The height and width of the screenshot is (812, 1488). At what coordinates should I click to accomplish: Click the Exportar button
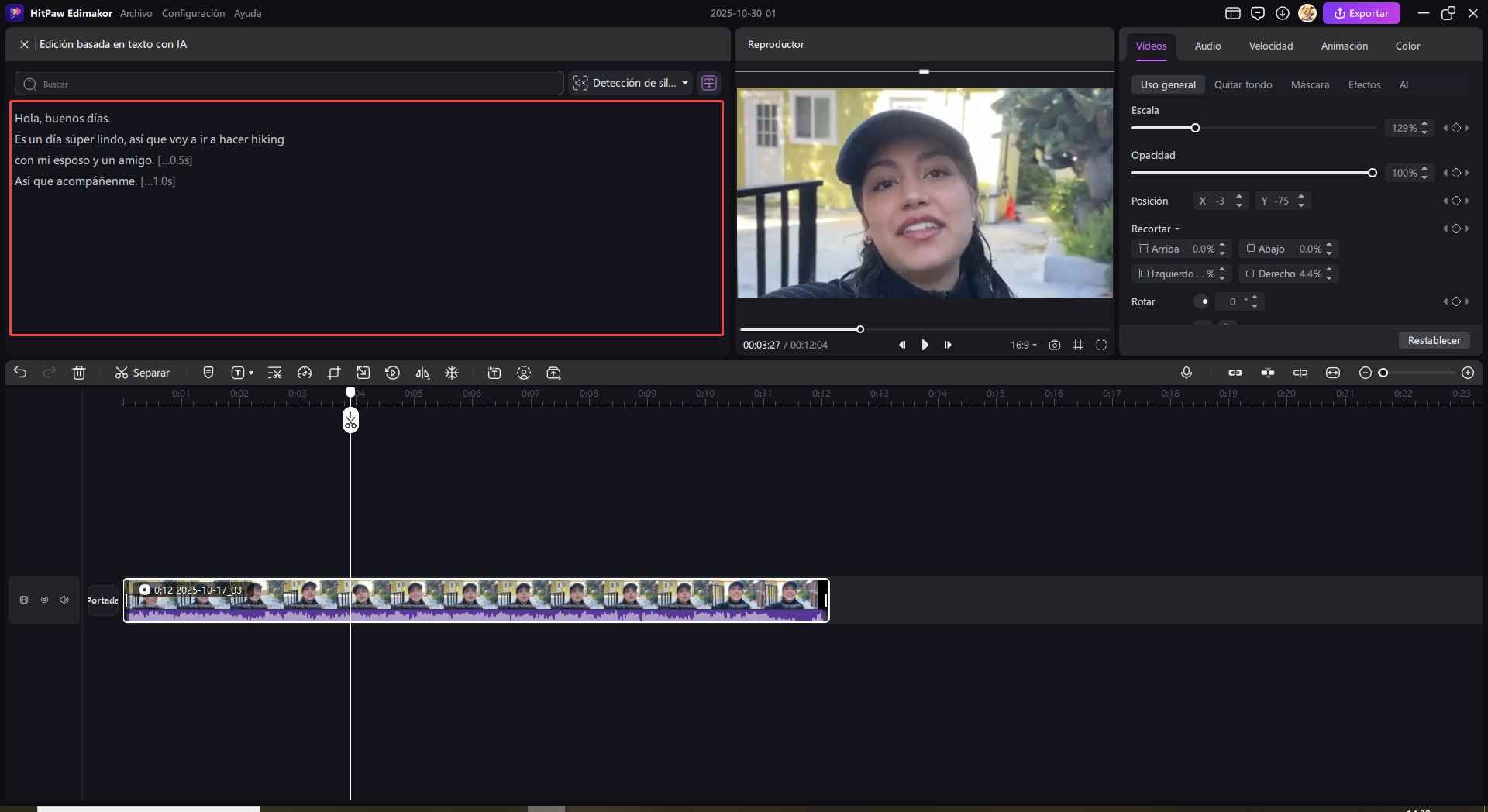coord(1361,13)
